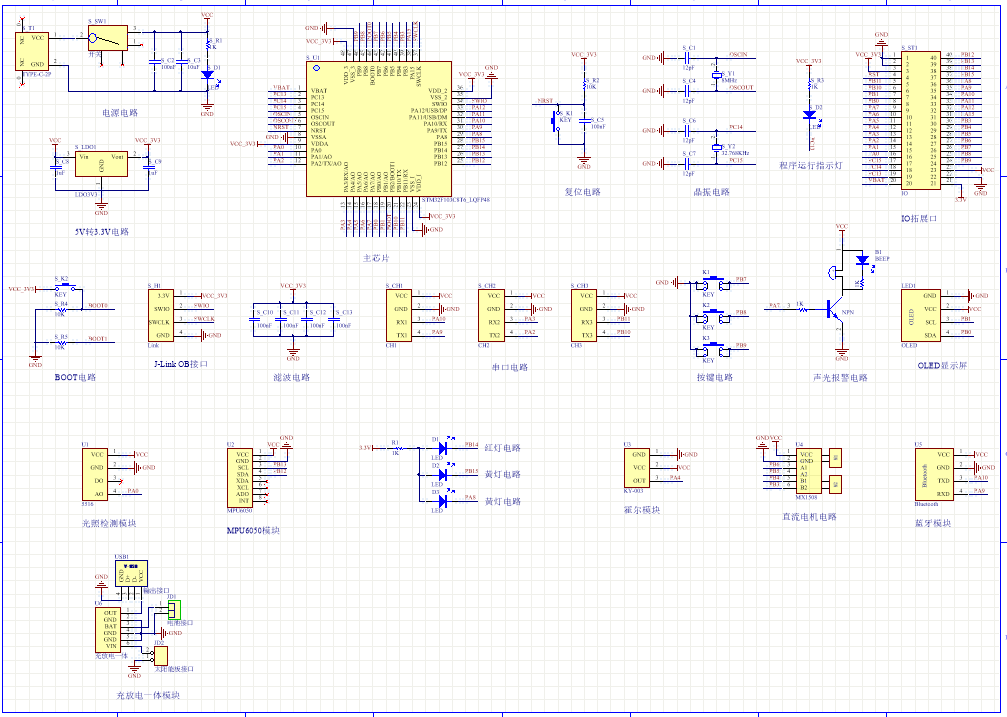The image size is (1007, 717).
Task: Click the '霍尔模块' label
Action: coord(642,509)
